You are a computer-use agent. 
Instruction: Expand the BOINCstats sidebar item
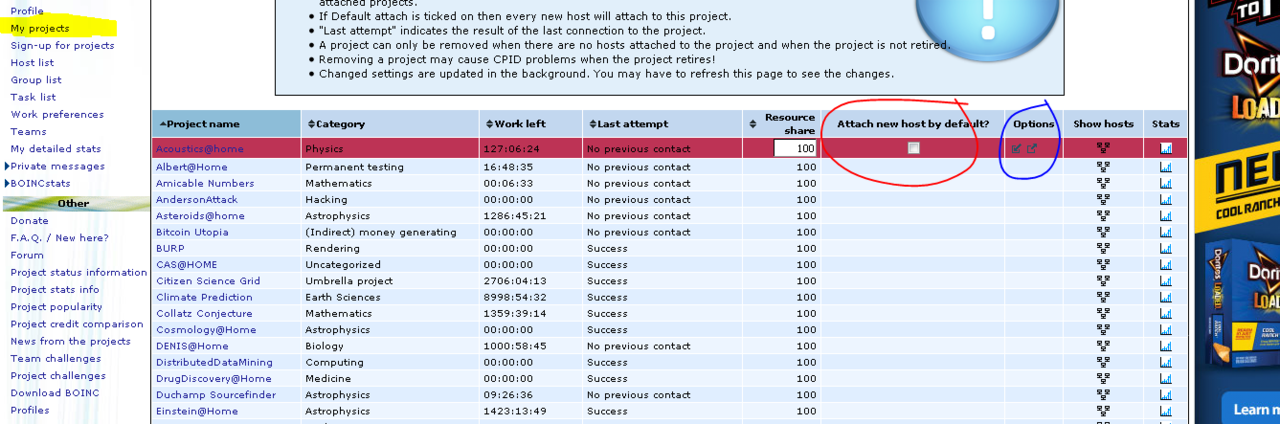click(7, 184)
